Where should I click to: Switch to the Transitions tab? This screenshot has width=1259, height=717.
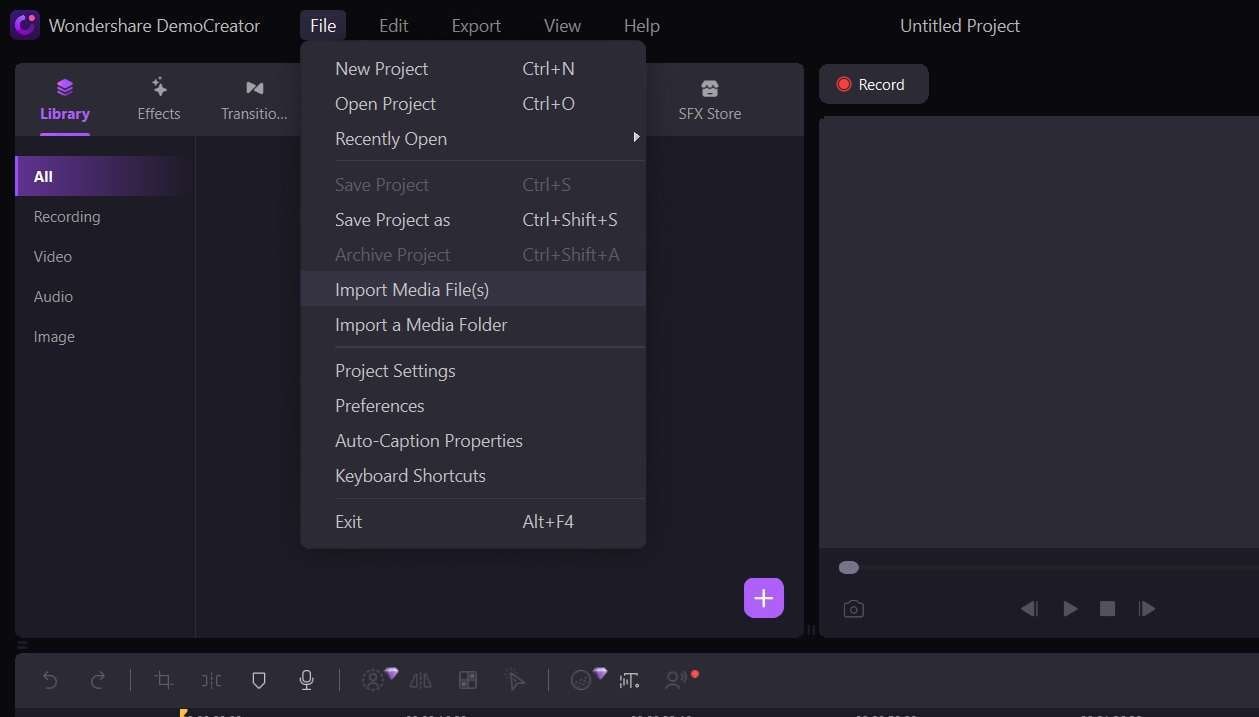pyautogui.click(x=254, y=100)
